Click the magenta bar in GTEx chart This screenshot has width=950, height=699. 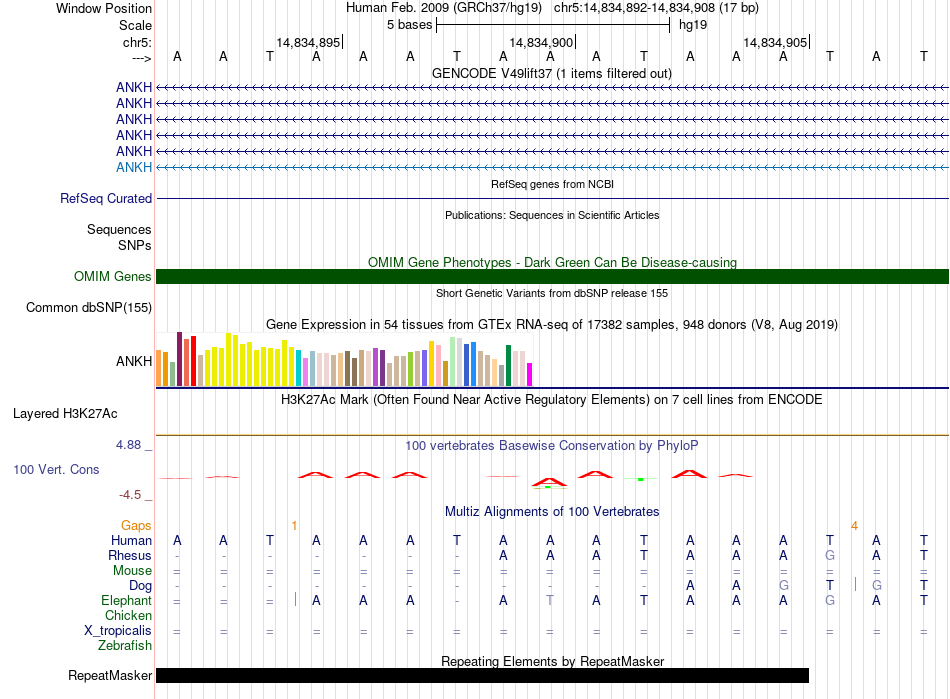[x=529, y=374]
